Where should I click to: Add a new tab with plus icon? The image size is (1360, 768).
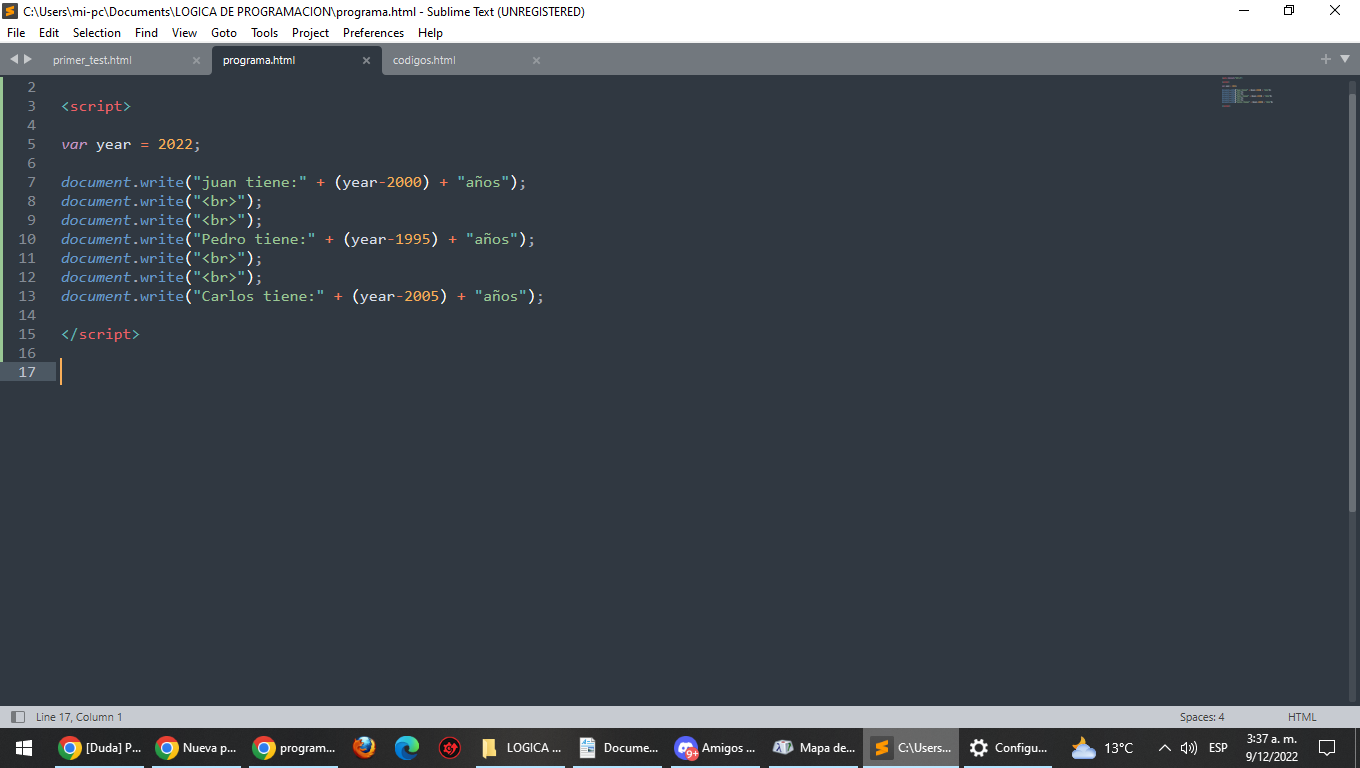coord(1326,59)
